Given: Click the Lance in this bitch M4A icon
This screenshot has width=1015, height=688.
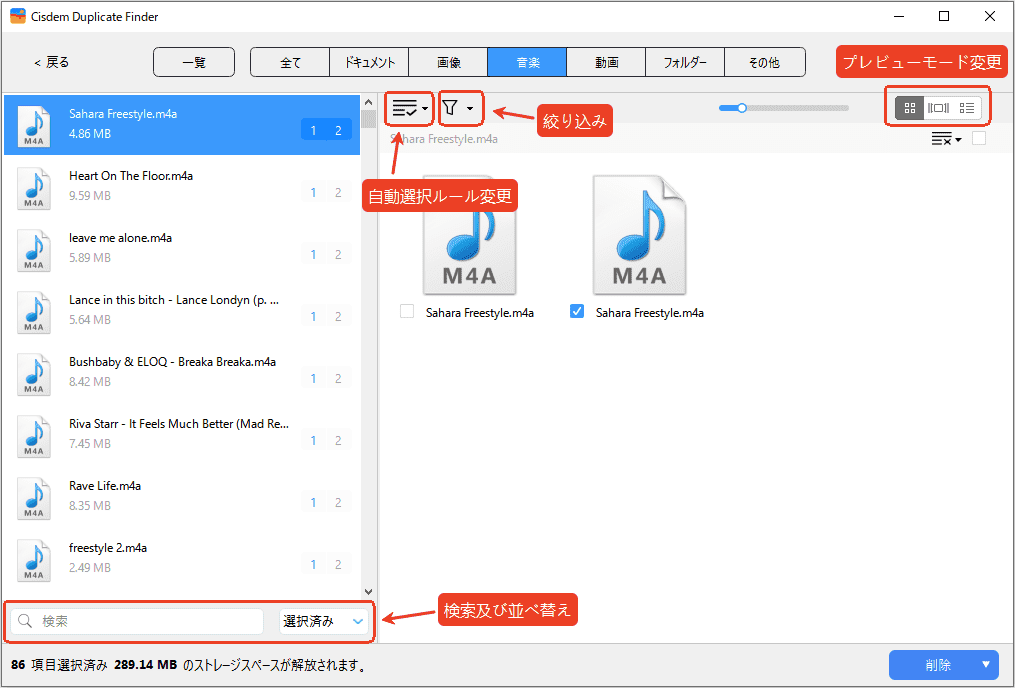Looking at the screenshot, I should [34, 312].
